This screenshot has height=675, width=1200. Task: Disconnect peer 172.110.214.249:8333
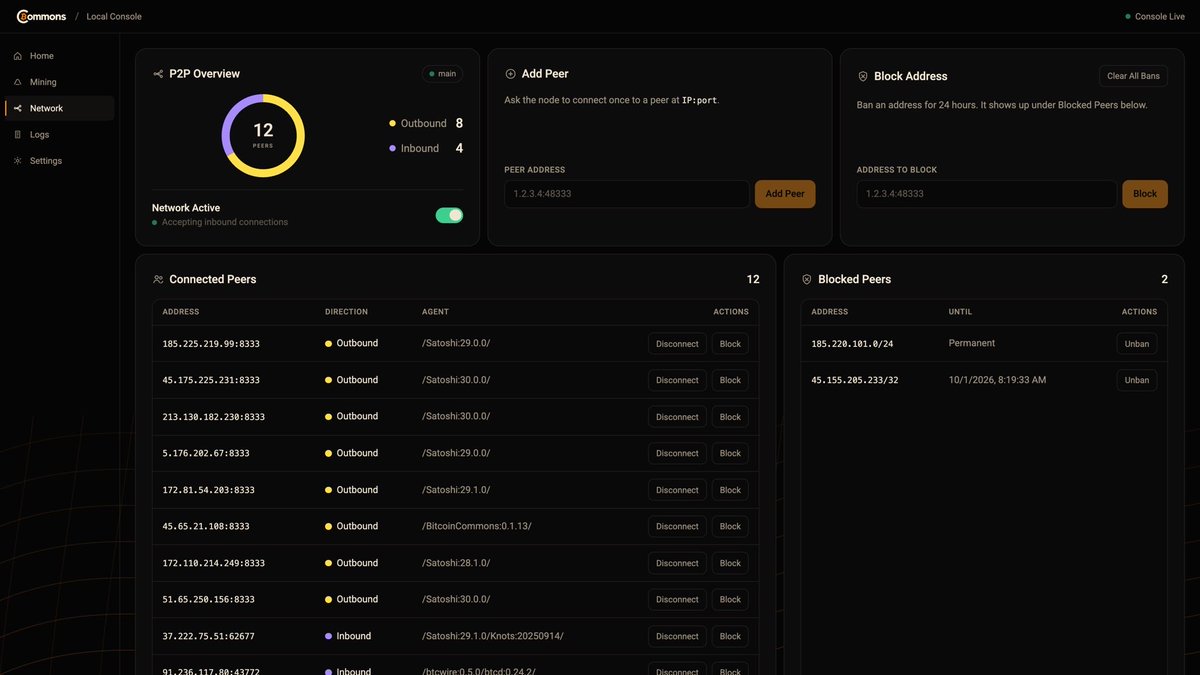click(677, 563)
